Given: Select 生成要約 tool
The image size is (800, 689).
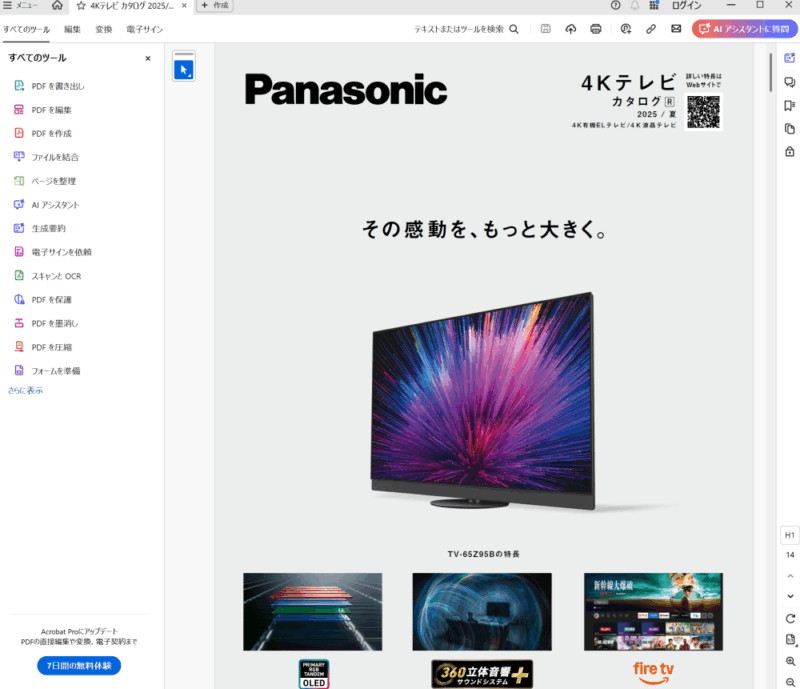Looking at the screenshot, I should 40,228.
